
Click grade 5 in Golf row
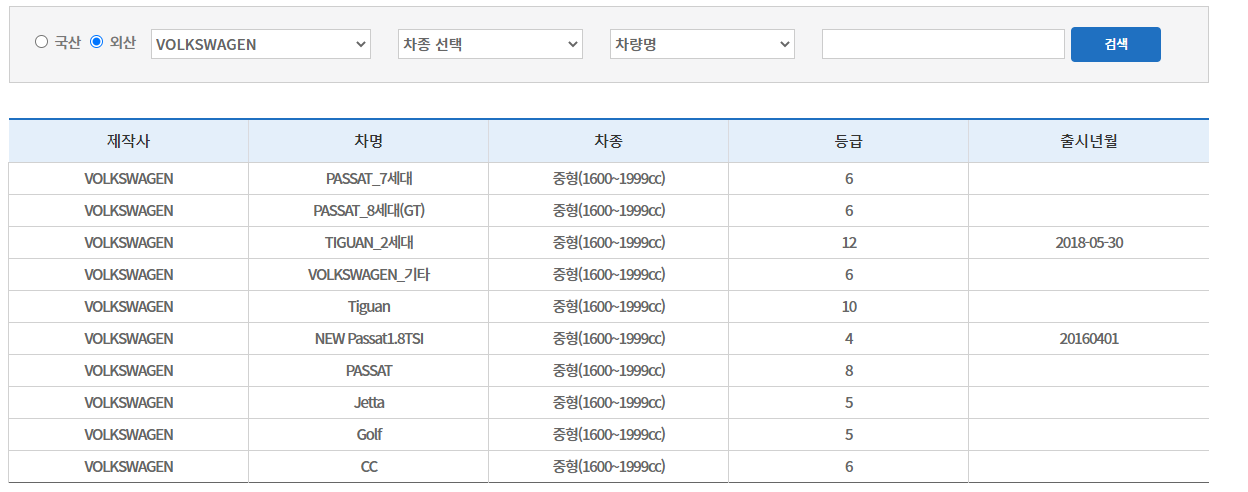coord(849,435)
